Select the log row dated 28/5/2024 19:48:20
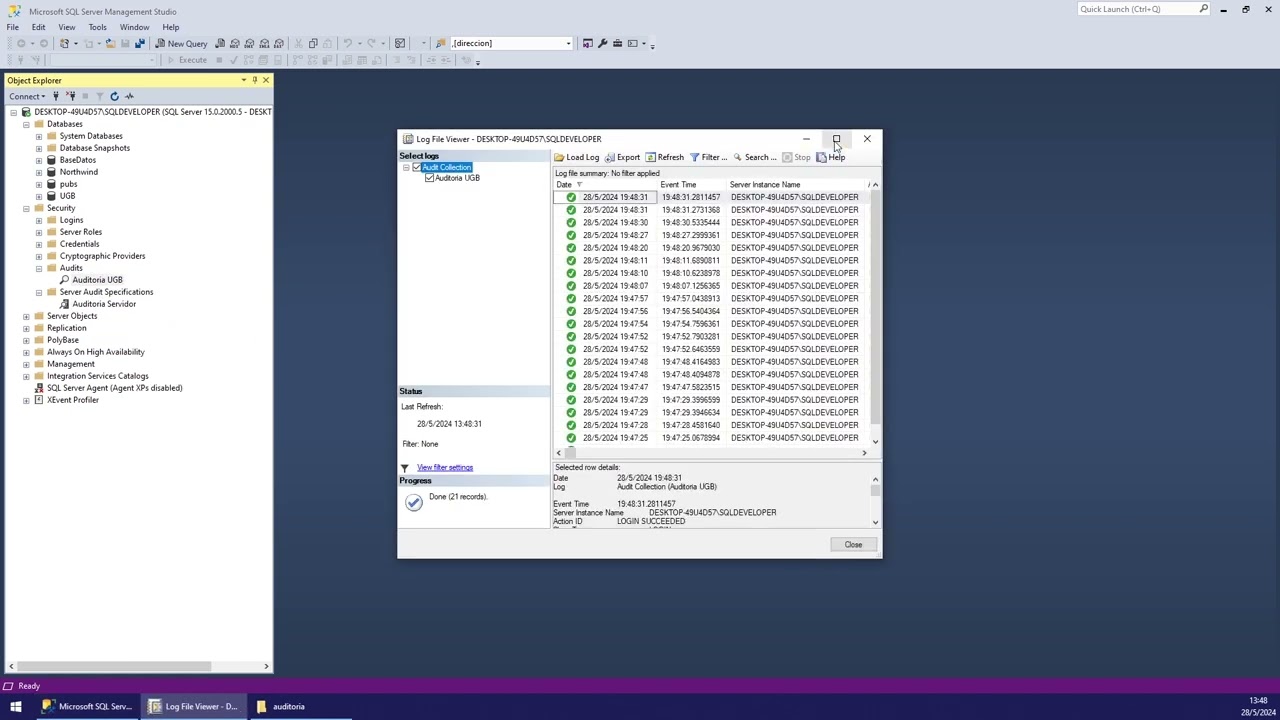This screenshot has height=720, width=1280. [x=710, y=248]
